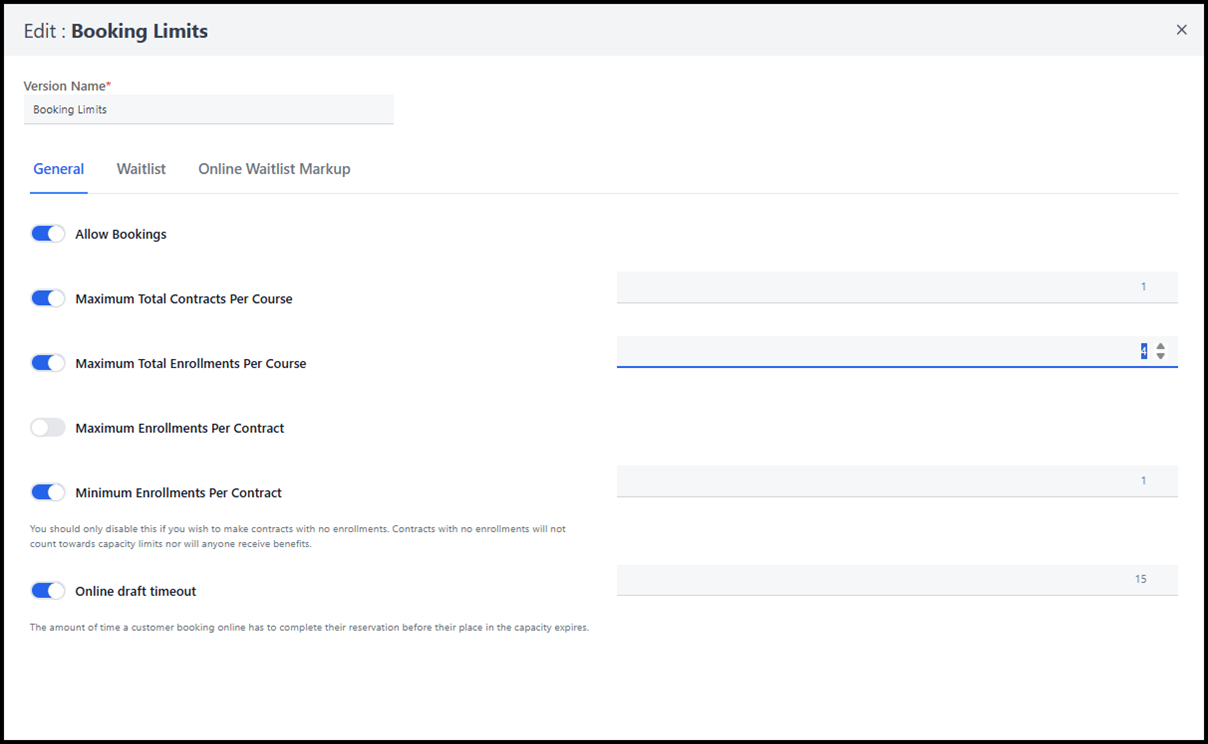The image size is (1208, 744).
Task: Switch to the Waitlist tab
Action: coord(140,168)
